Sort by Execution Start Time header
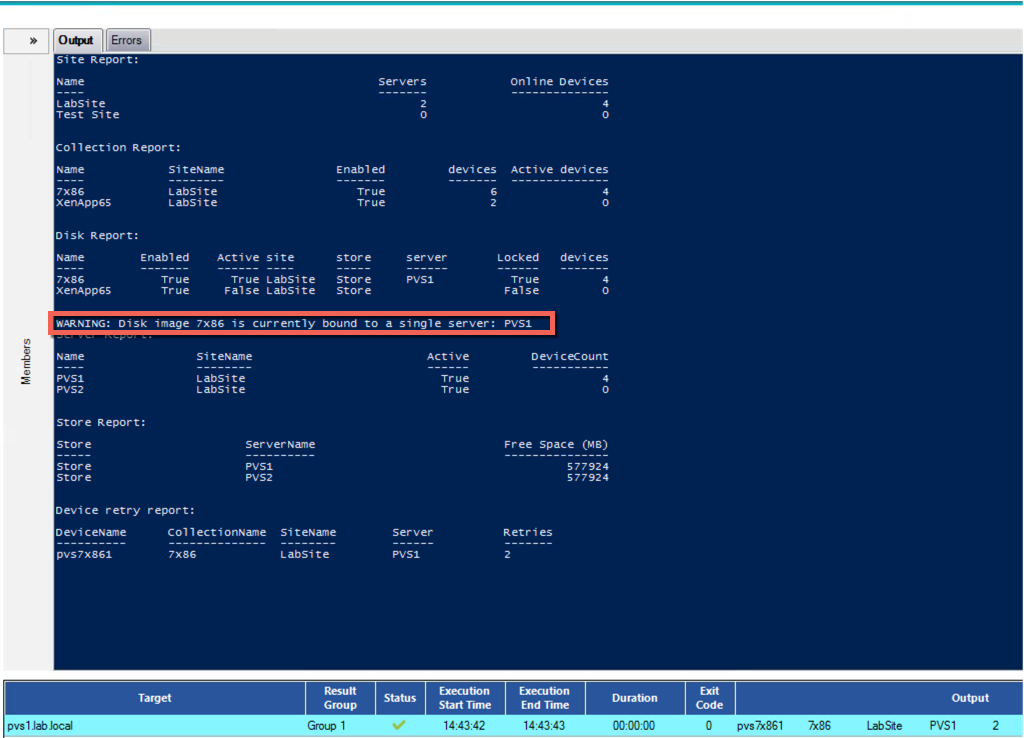 (464, 698)
